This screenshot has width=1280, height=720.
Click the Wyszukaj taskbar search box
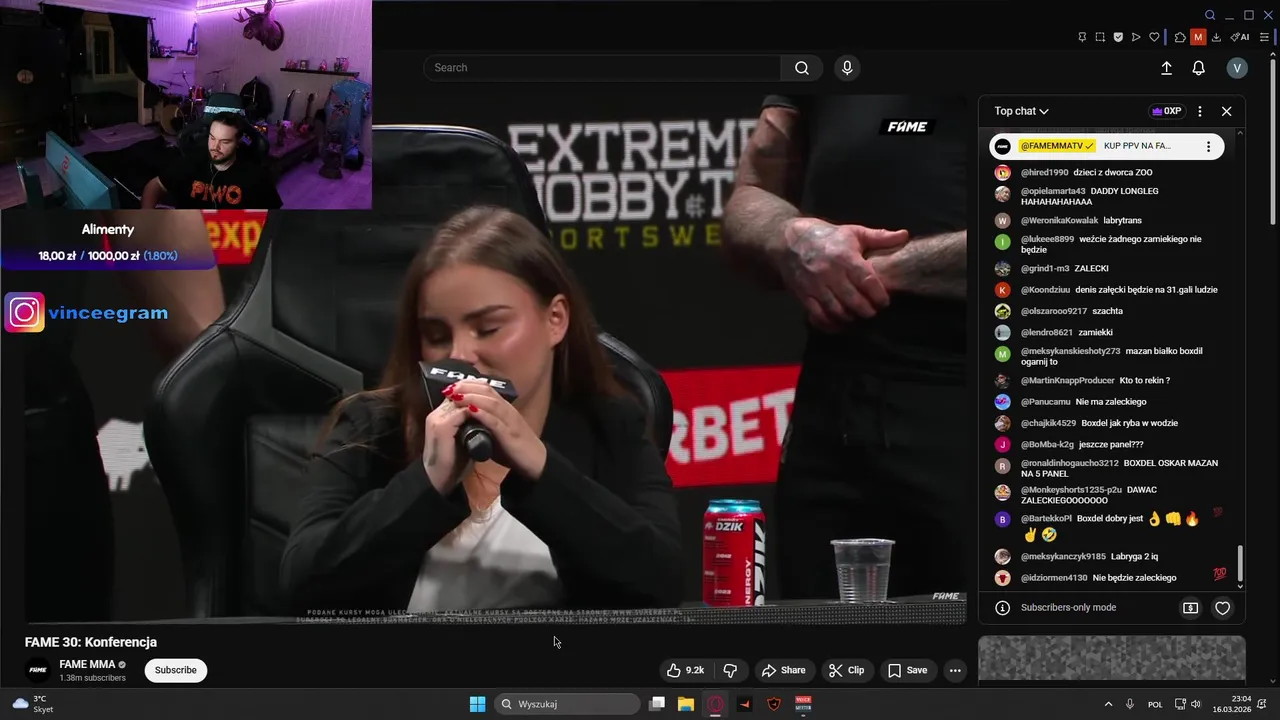568,704
